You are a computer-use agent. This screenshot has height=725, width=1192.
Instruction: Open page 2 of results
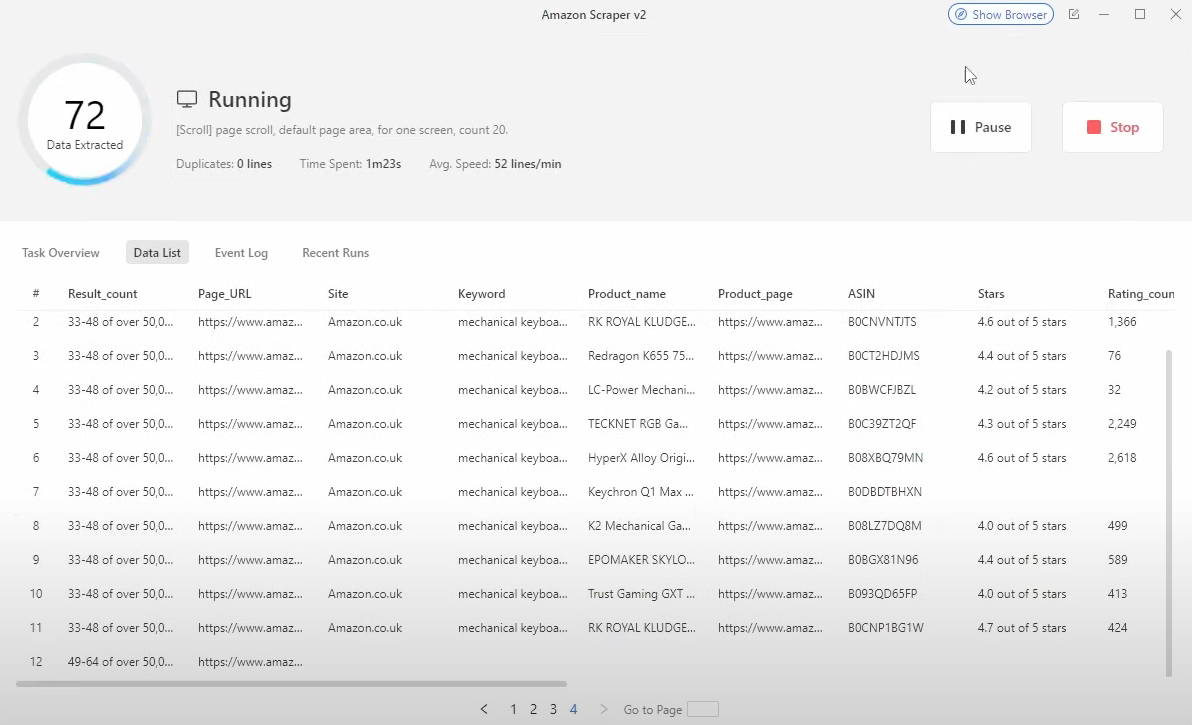[534, 709]
